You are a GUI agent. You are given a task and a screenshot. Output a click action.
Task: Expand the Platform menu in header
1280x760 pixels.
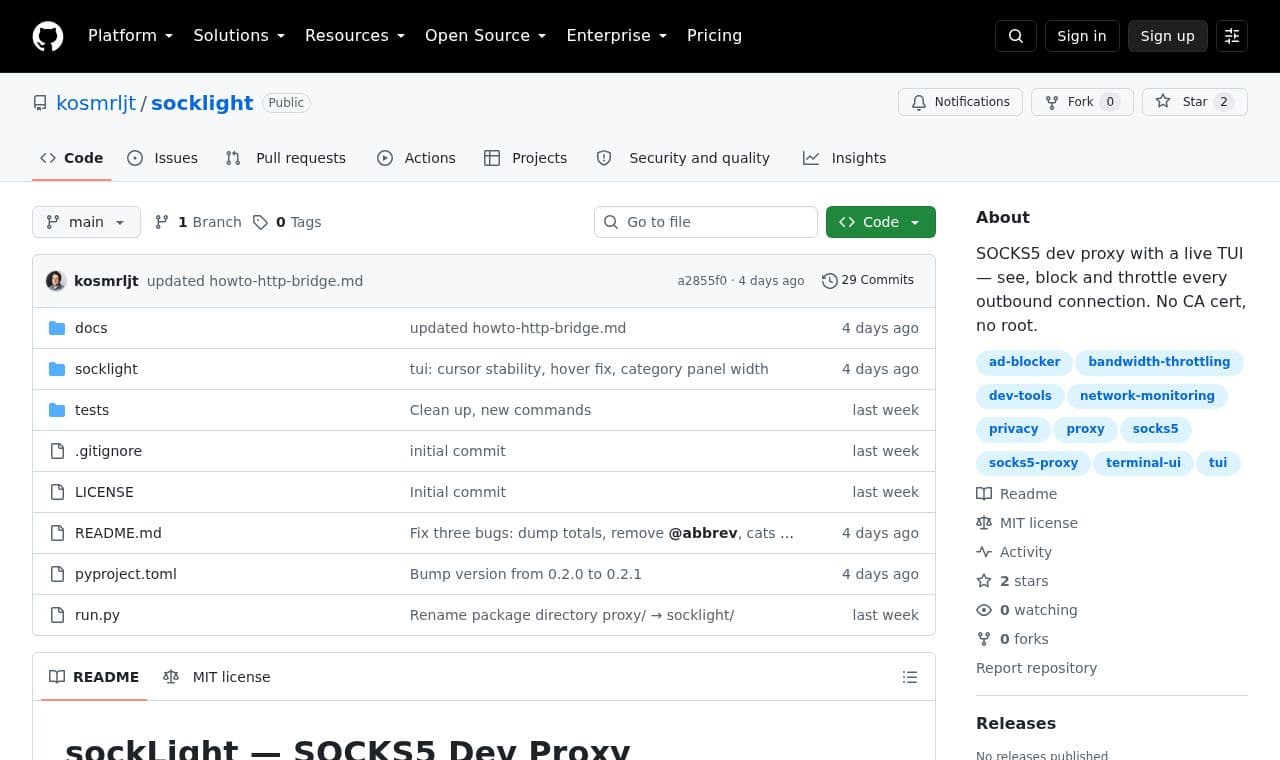pos(130,36)
